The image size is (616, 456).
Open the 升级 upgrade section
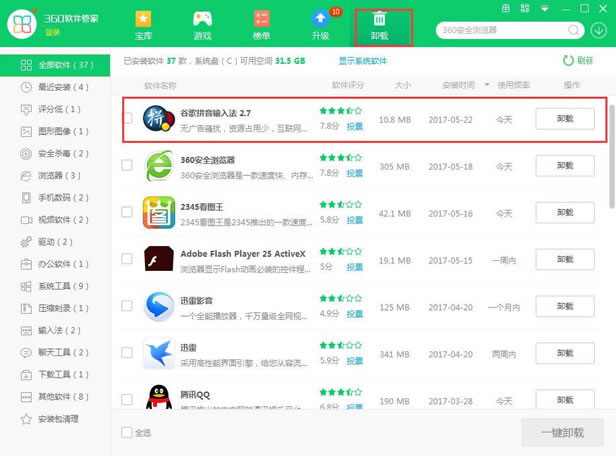tap(320, 26)
